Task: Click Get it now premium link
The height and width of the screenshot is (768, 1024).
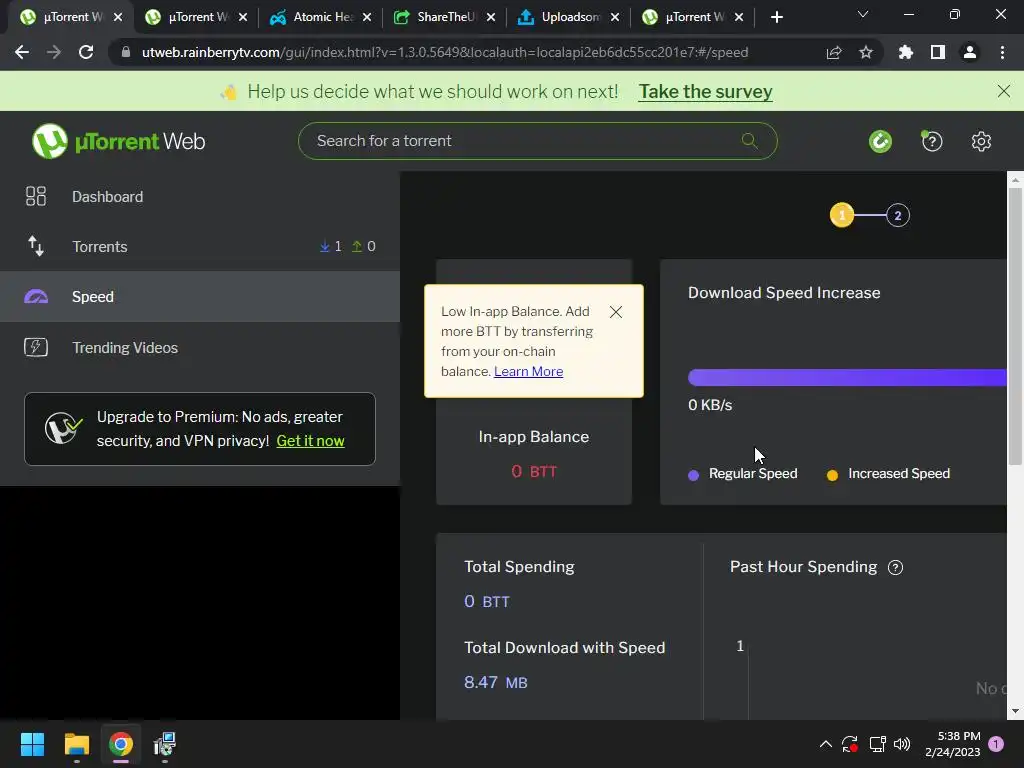Action: [310, 441]
